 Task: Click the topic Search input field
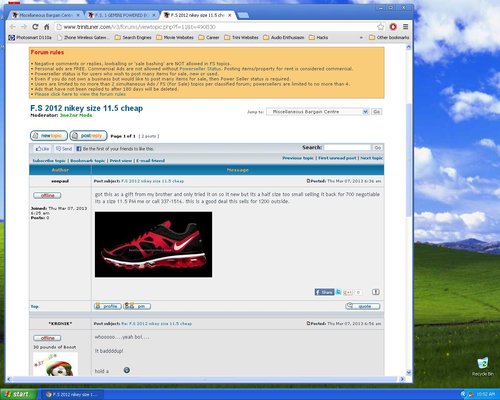point(347,147)
